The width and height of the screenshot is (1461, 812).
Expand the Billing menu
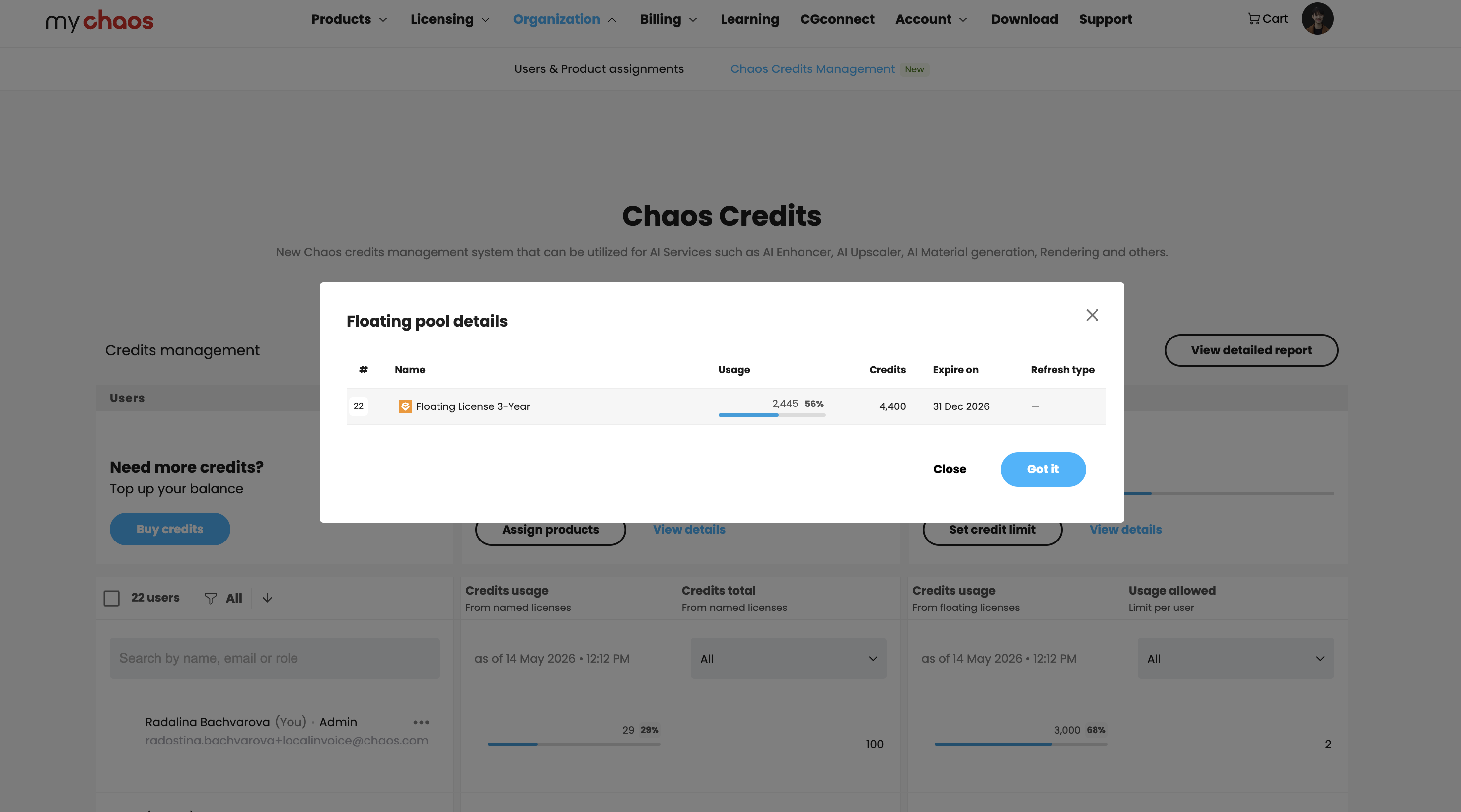pyautogui.click(x=668, y=19)
